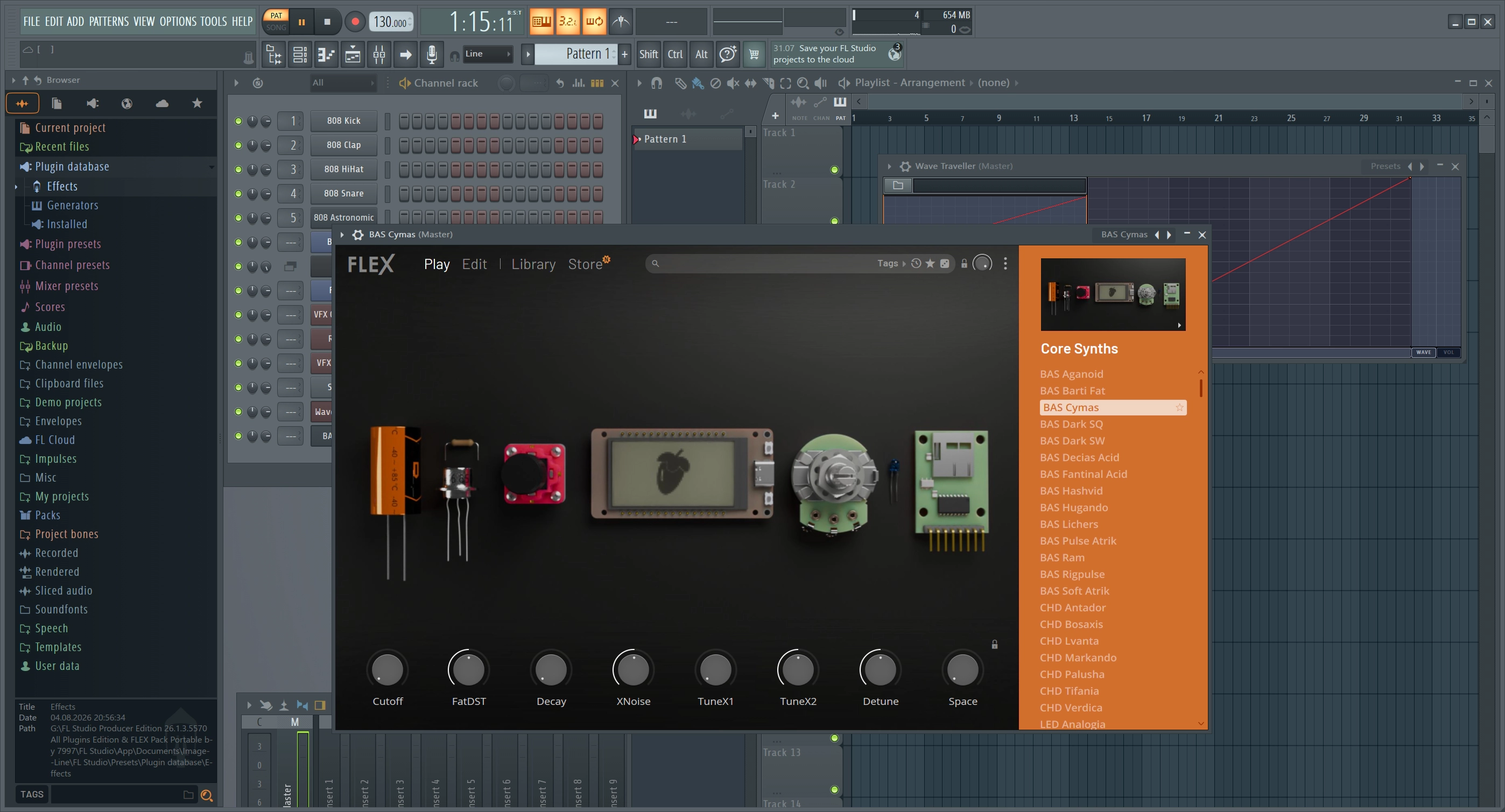Screen dimensions: 1505x812
Task: Open the FLEX three-dot options menu
Action: 1005,264
